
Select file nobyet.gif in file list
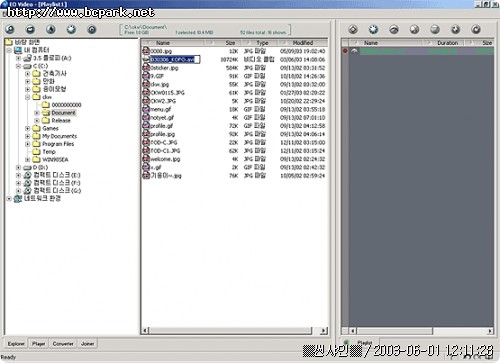click(162, 117)
